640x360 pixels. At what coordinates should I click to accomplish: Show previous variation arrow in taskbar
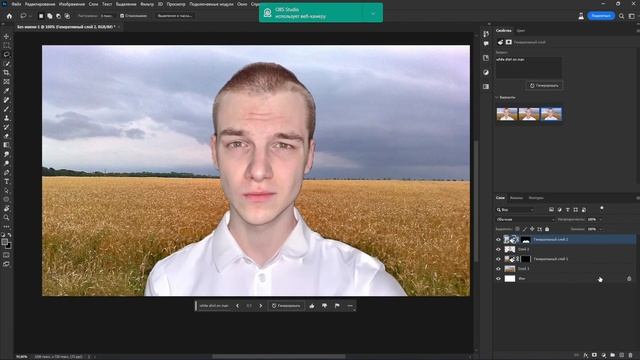237,306
